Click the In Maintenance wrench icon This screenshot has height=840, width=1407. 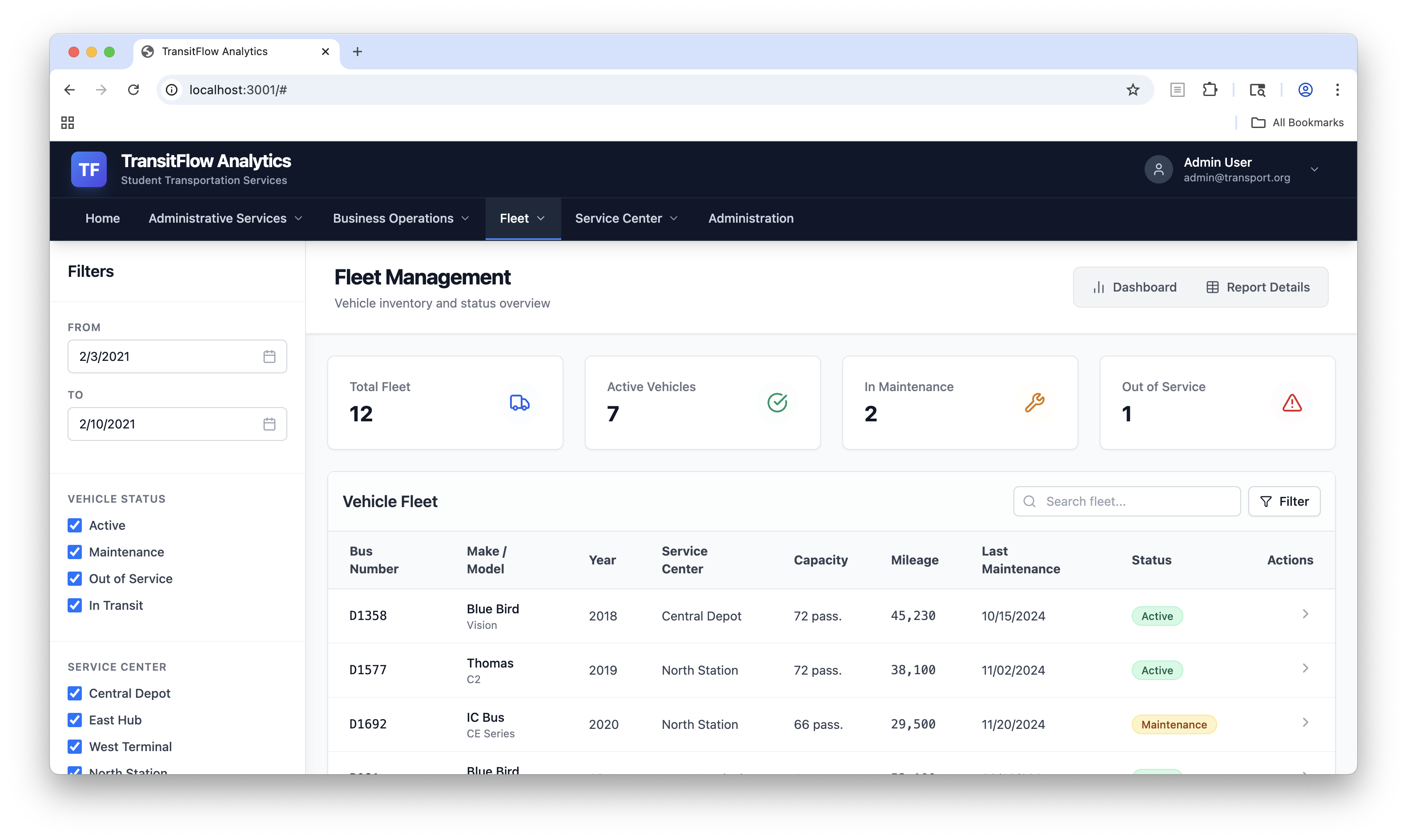(x=1035, y=403)
